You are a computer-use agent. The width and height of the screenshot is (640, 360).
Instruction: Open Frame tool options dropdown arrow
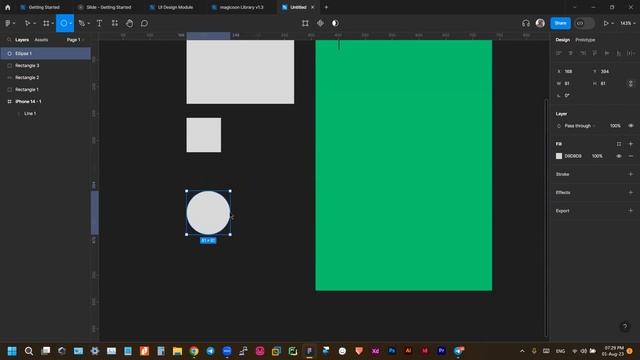(x=53, y=24)
